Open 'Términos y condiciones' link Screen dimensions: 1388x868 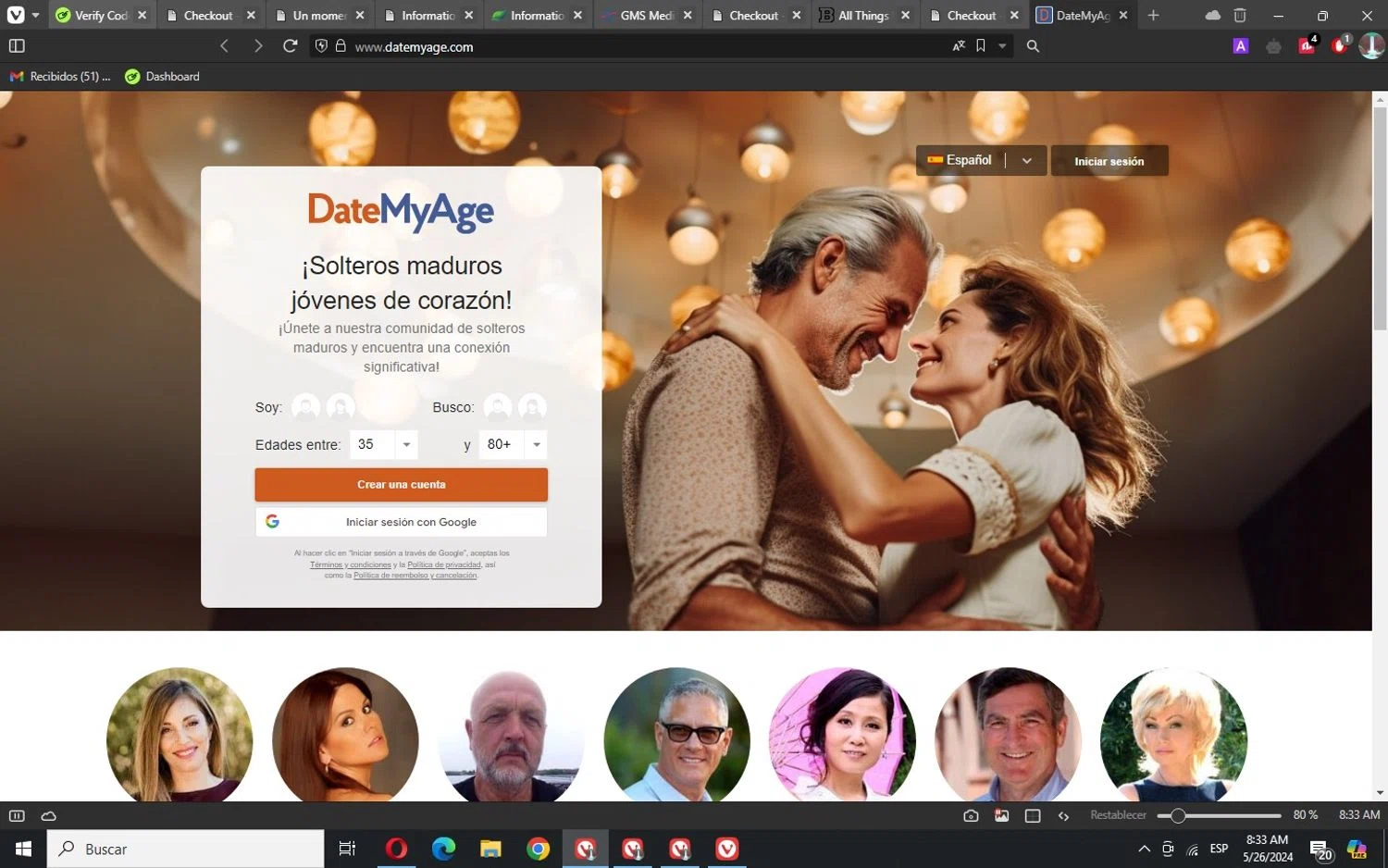pyautogui.click(x=351, y=564)
